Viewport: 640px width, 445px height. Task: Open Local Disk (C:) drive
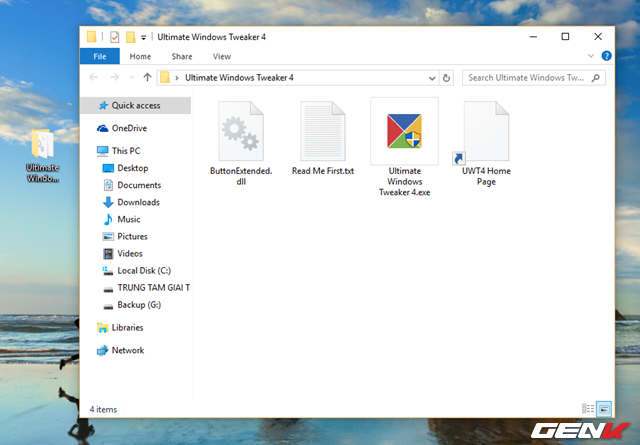point(137,271)
